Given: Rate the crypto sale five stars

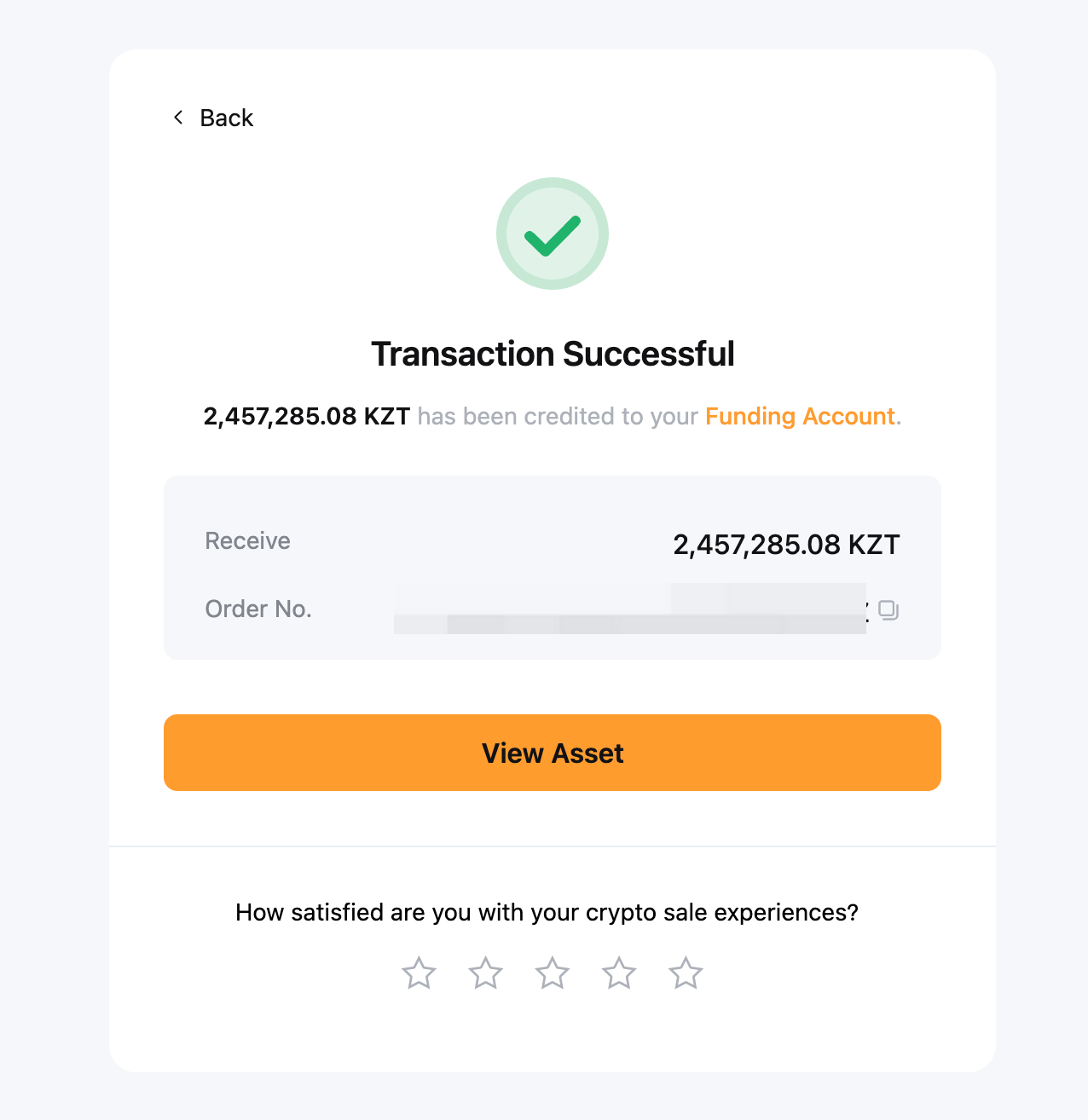Looking at the screenshot, I should (686, 973).
